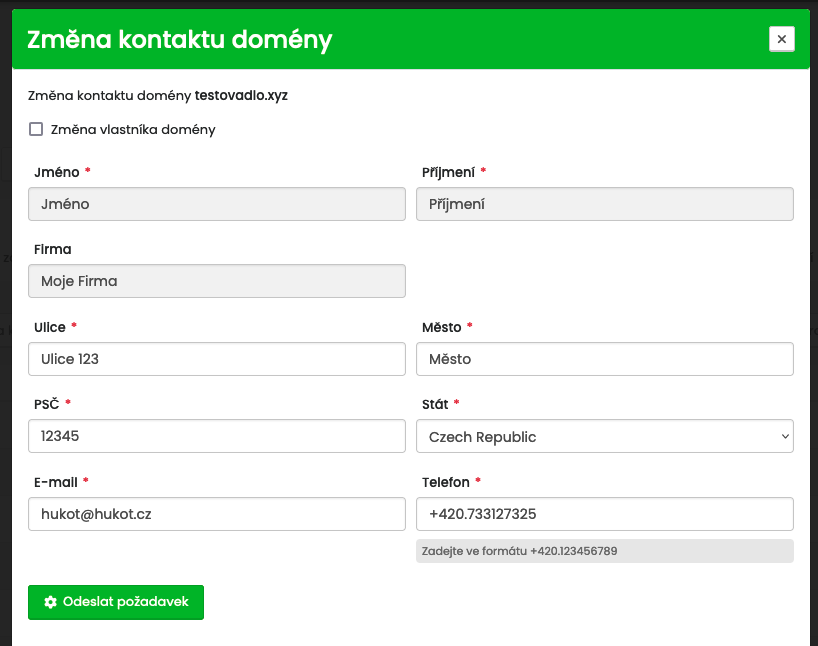Click into the Příjmení surname field
The image size is (818, 646).
click(x=604, y=204)
